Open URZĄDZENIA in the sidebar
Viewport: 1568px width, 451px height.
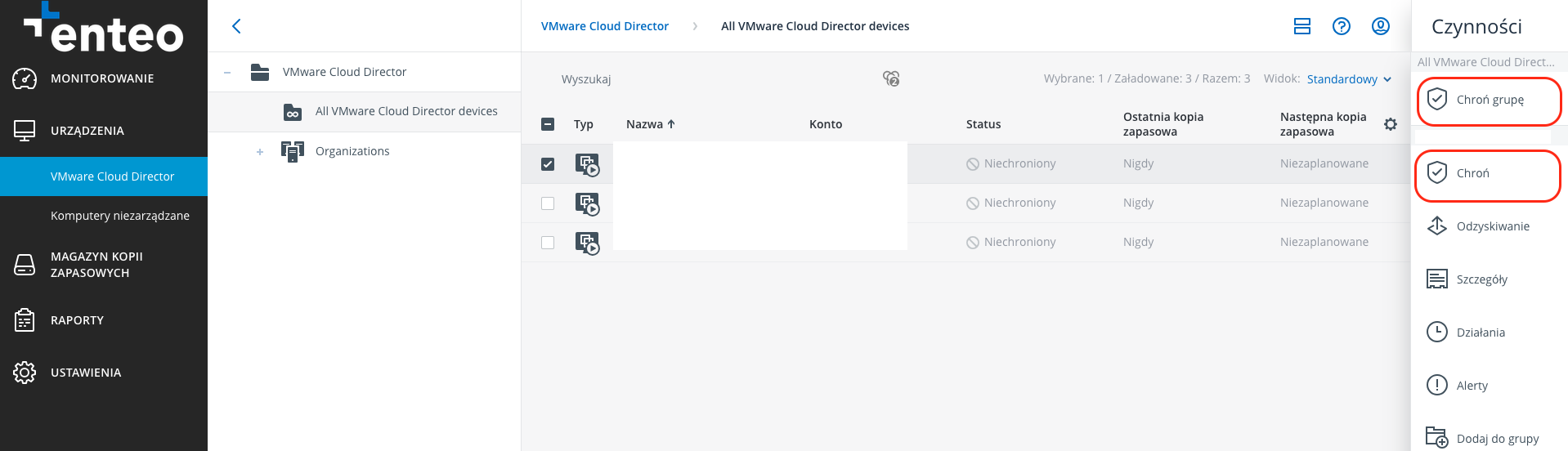click(87, 131)
